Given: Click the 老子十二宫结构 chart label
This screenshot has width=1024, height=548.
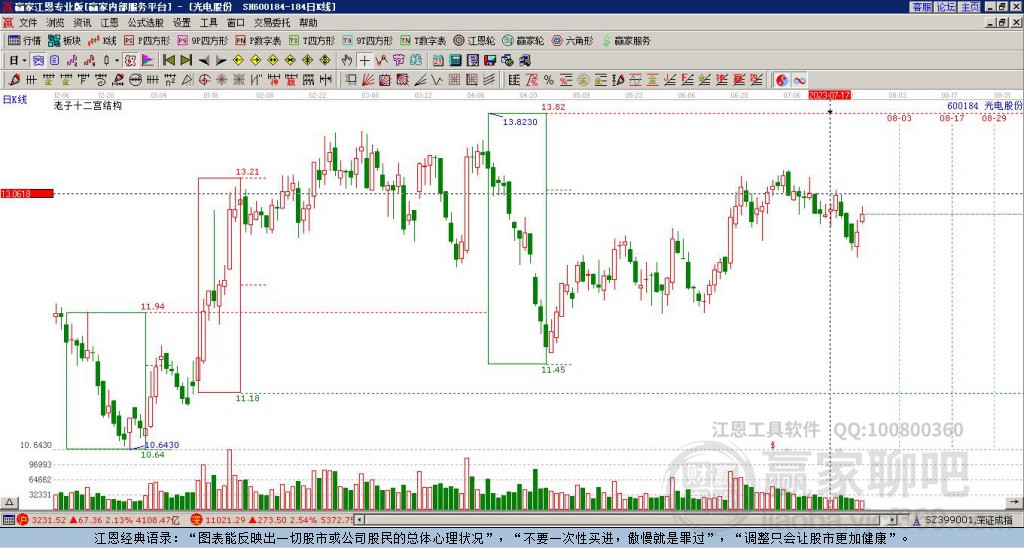Looking at the screenshot, I should click(x=88, y=105).
